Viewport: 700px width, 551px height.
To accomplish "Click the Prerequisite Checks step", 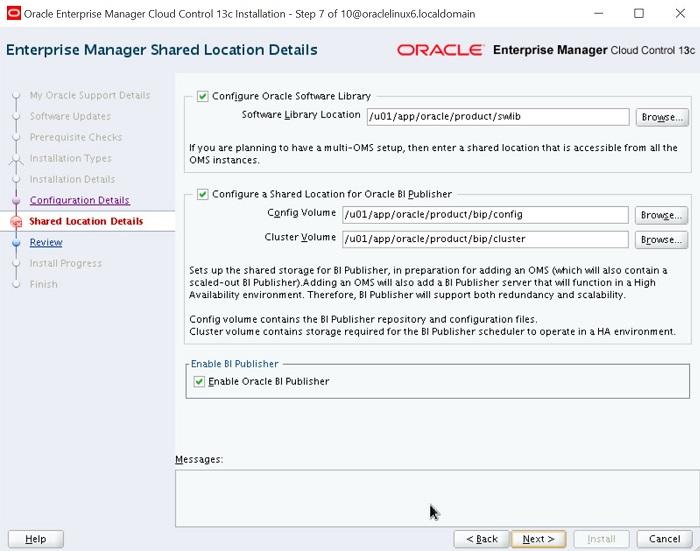I will (75, 138).
